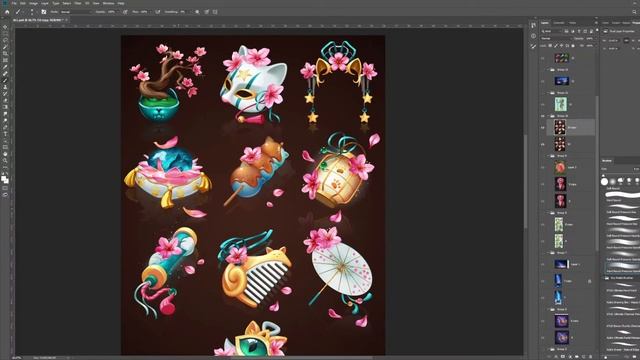Select the Brush tool in the left toolbar
The height and width of the screenshot is (360, 640).
point(5,80)
